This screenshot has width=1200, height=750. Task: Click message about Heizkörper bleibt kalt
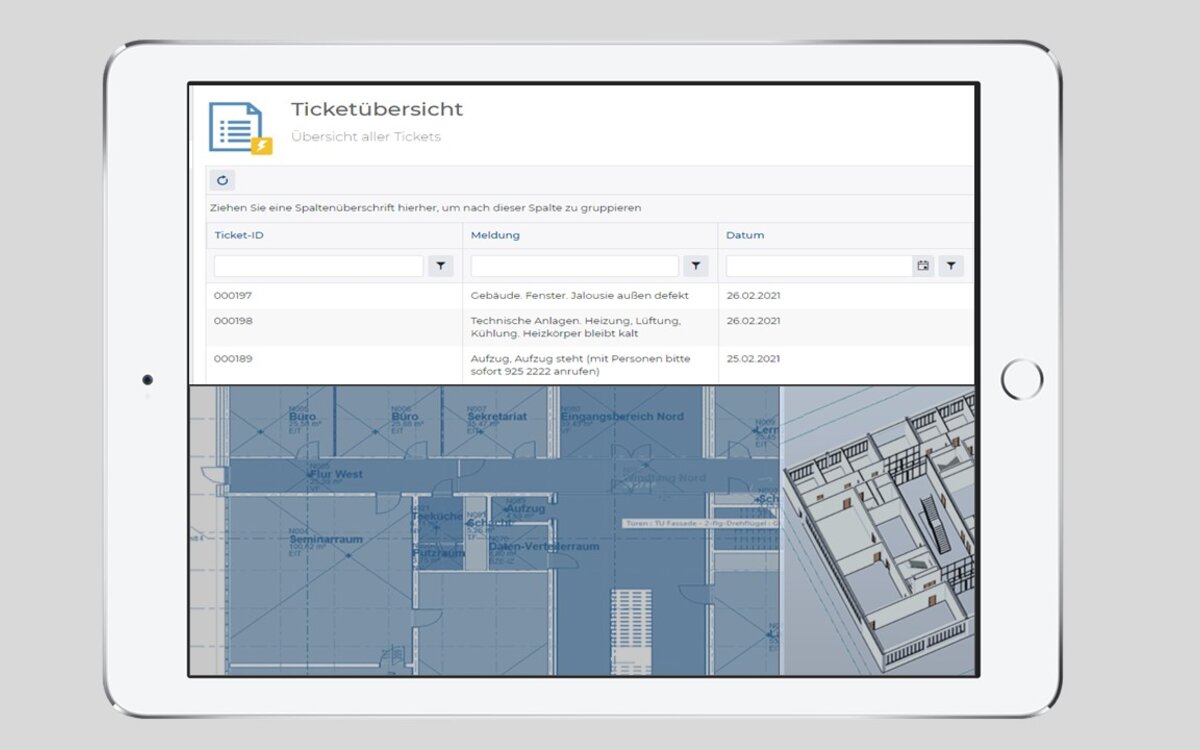coord(575,327)
